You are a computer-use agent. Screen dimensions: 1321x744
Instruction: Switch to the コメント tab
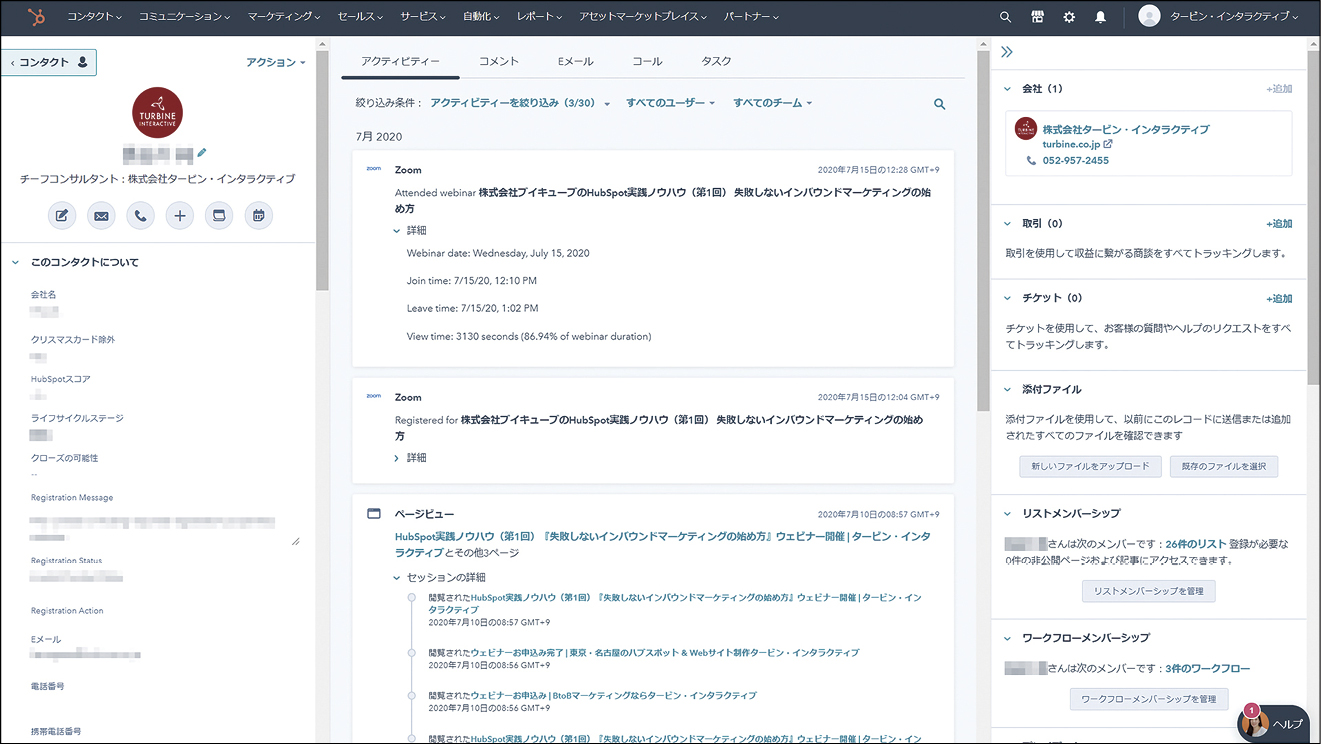coord(499,62)
